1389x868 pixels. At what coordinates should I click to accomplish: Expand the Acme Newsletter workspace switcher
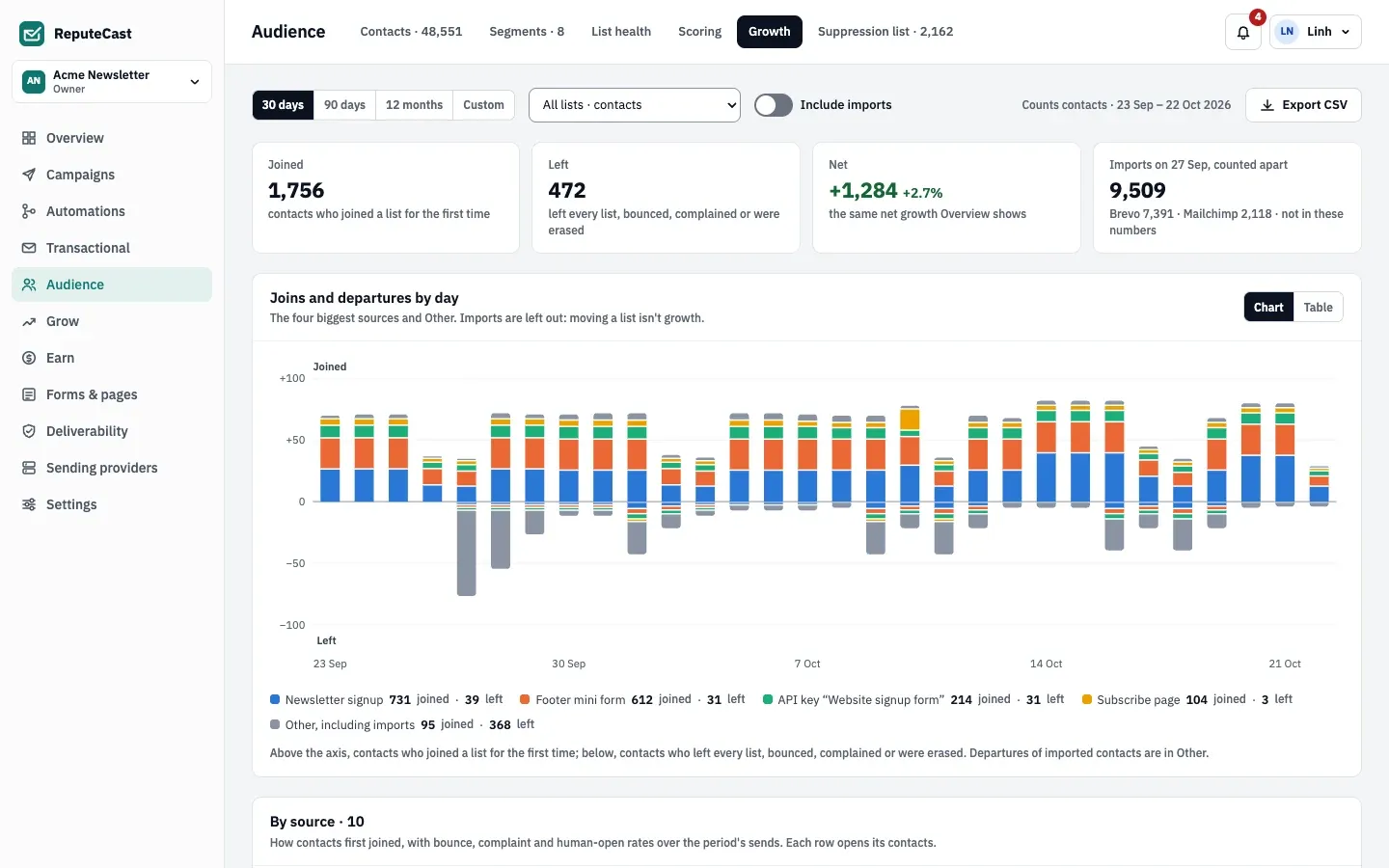(x=112, y=81)
